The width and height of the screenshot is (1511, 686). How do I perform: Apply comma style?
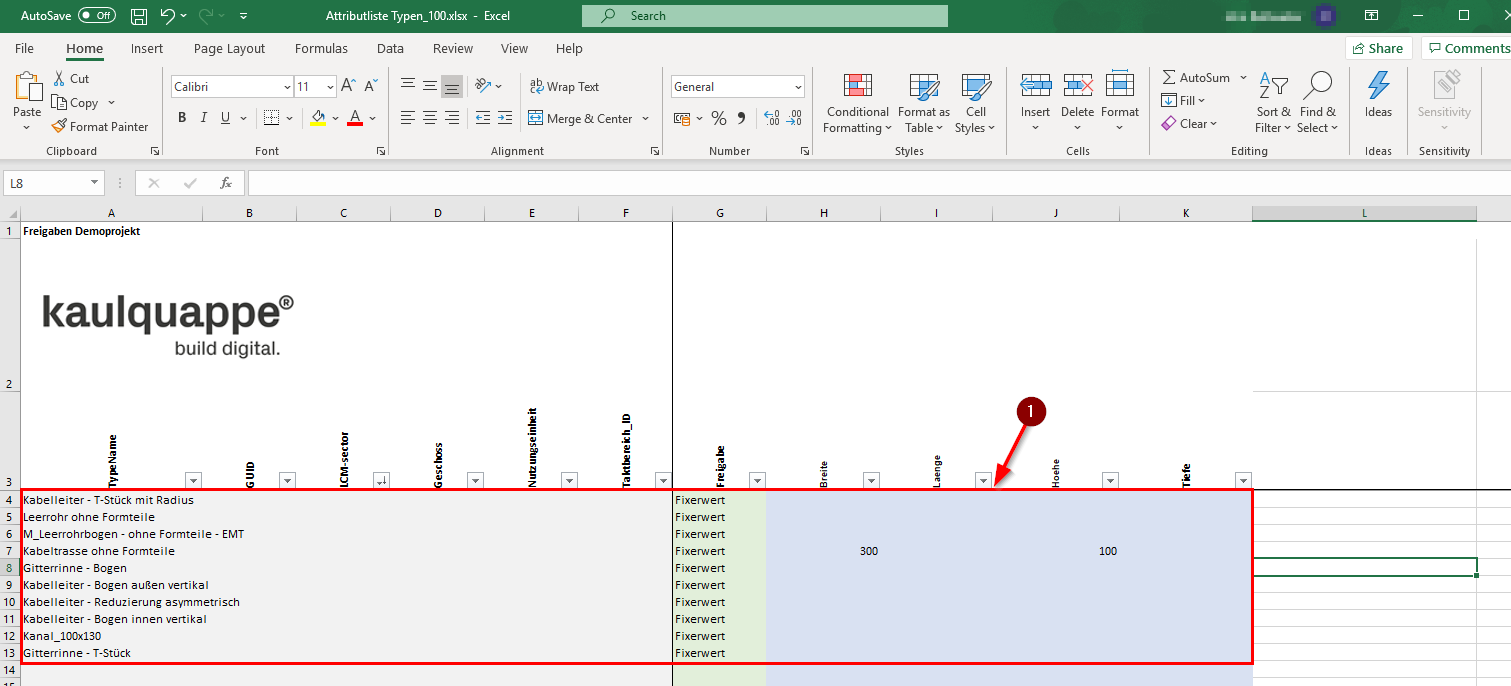point(741,118)
